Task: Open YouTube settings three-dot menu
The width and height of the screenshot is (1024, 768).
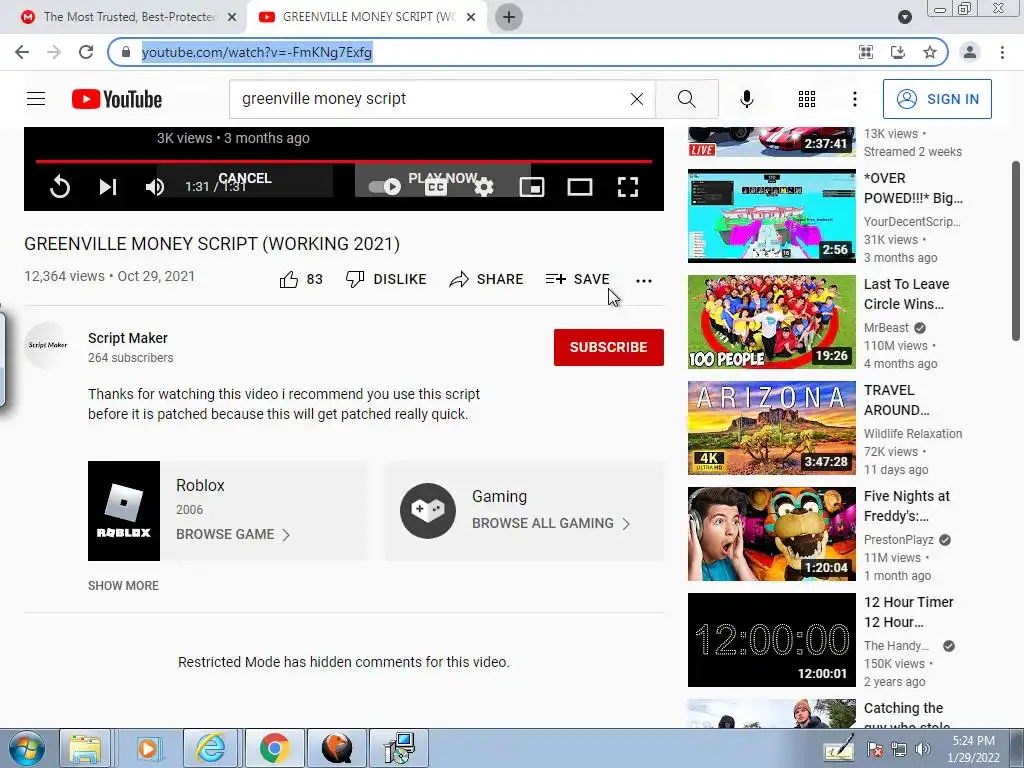Action: point(854,99)
